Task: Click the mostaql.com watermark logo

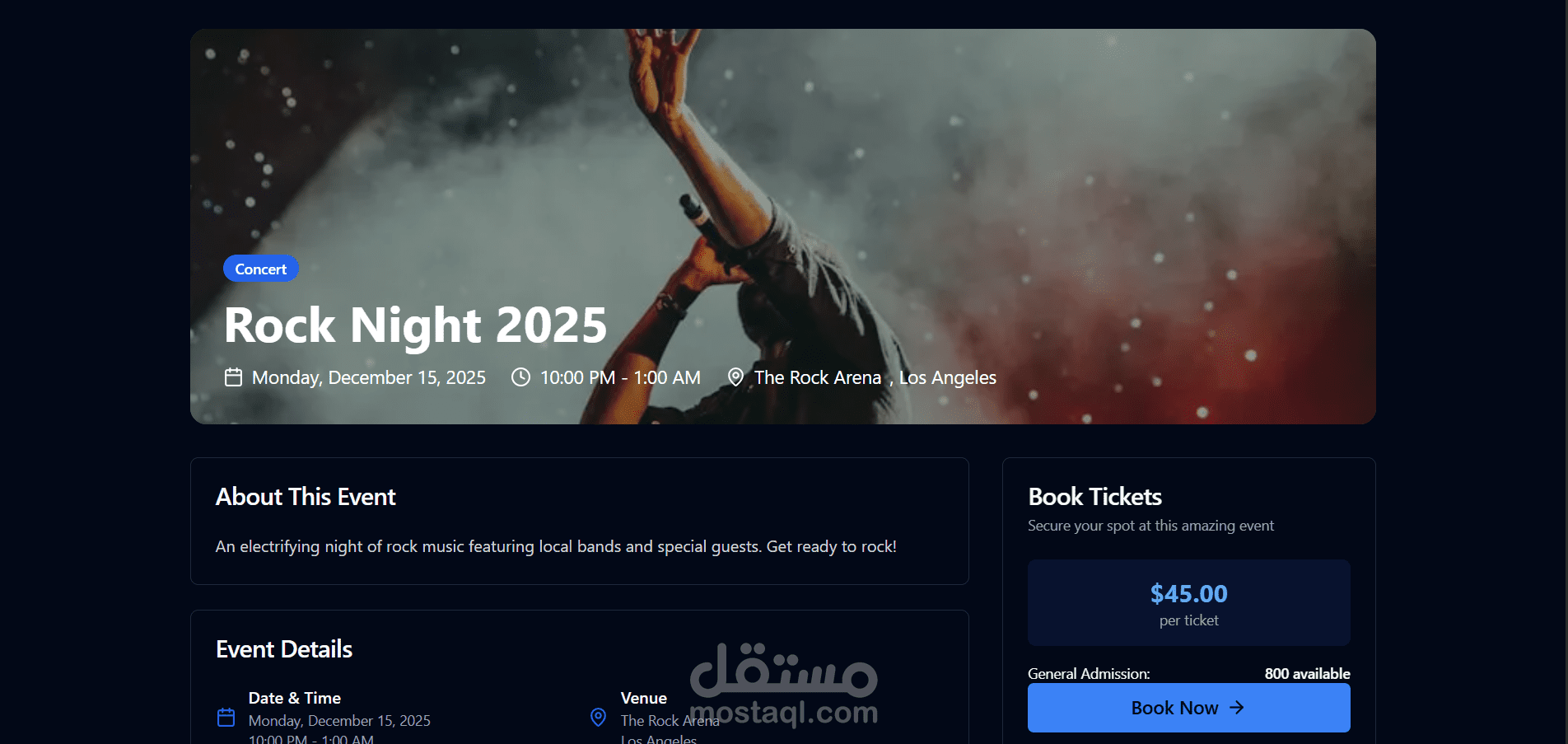Action: pos(783,685)
